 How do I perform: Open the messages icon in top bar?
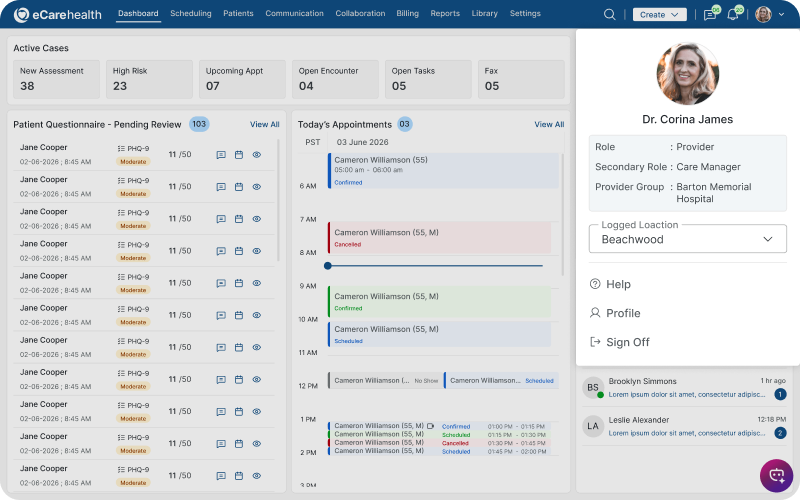coord(710,14)
